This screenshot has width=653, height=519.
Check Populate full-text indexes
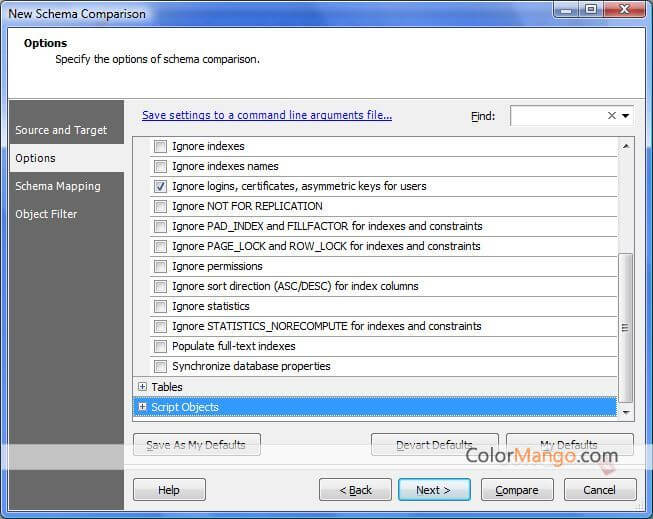point(160,346)
